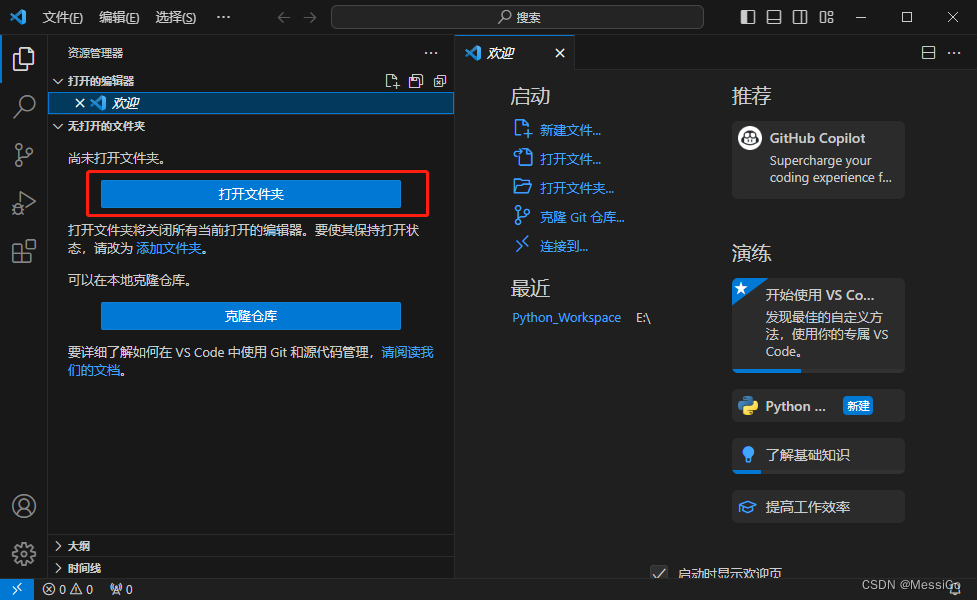Open the Manage gear icon
The height and width of the screenshot is (600, 977).
24,553
